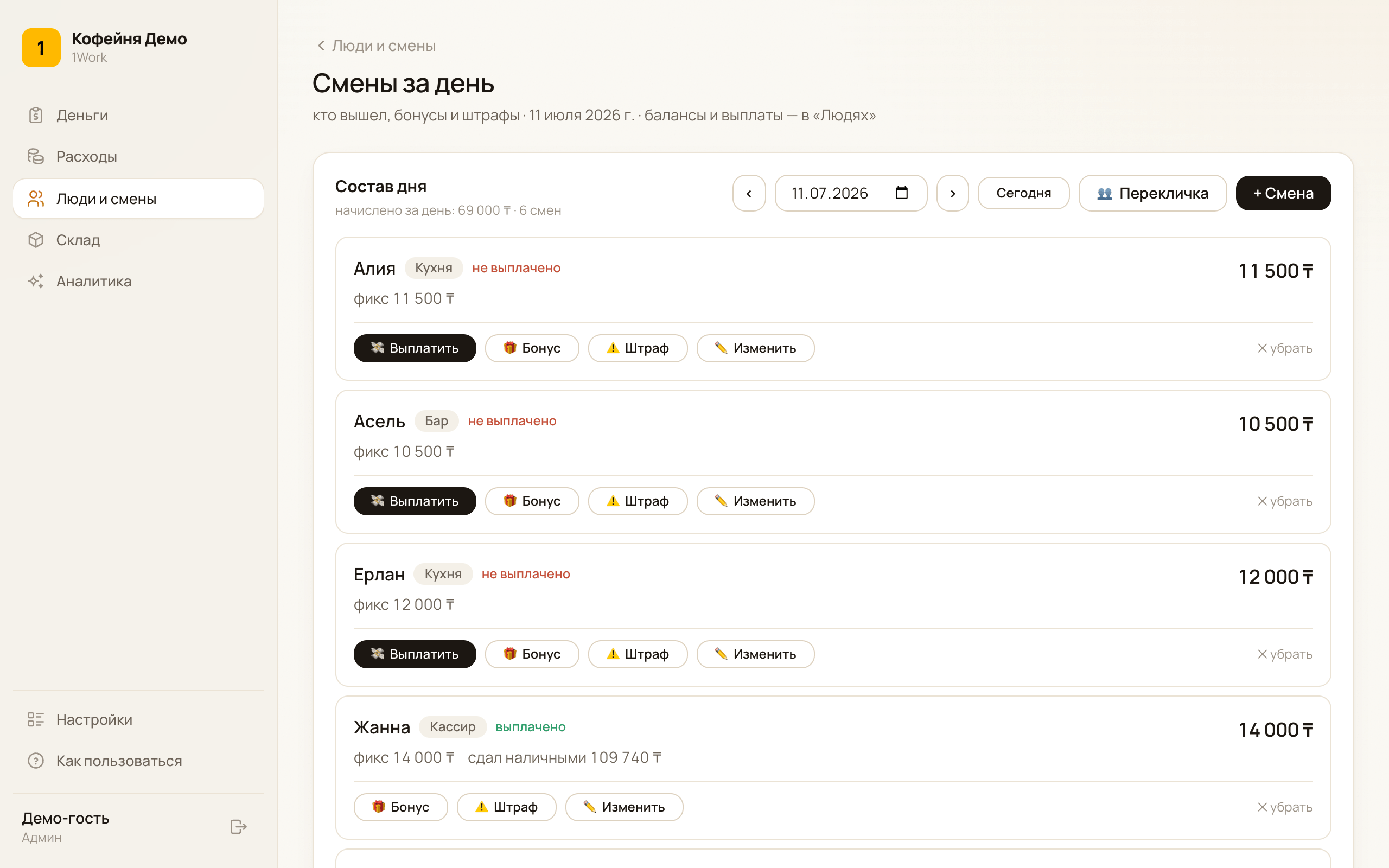Add a Бонус for Ерлан
The width and height of the screenshot is (1389, 868).
tap(532, 654)
